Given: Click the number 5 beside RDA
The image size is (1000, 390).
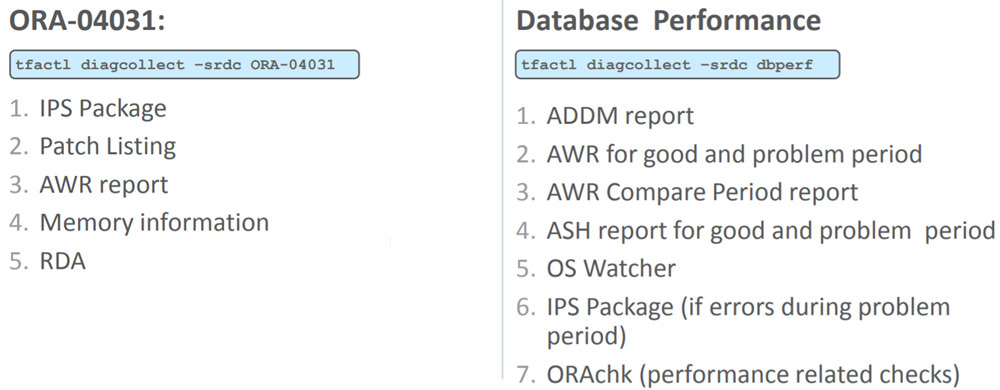Looking at the screenshot, I should (18, 262).
